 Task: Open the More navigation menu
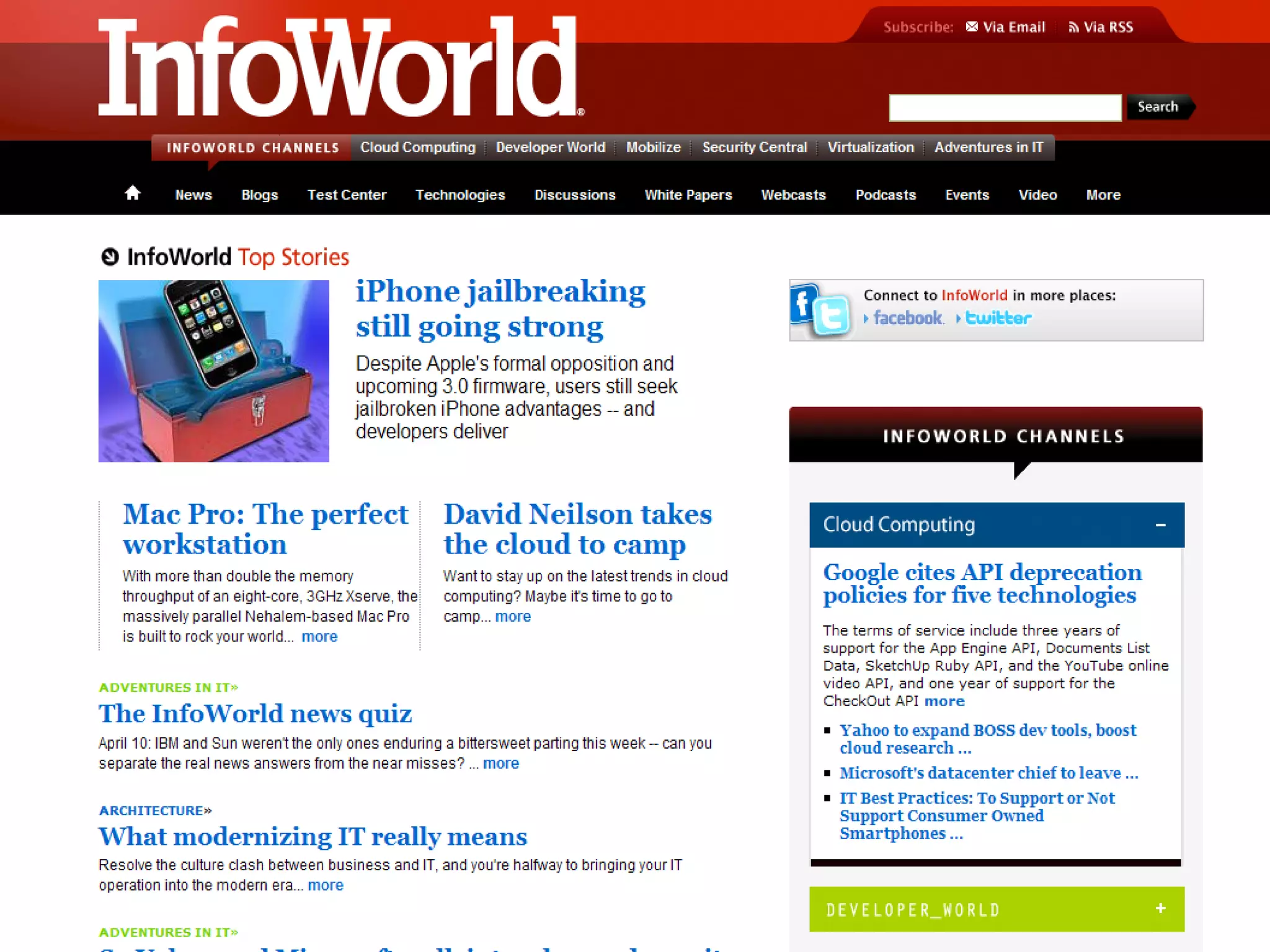pyautogui.click(x=1103, y=195)
